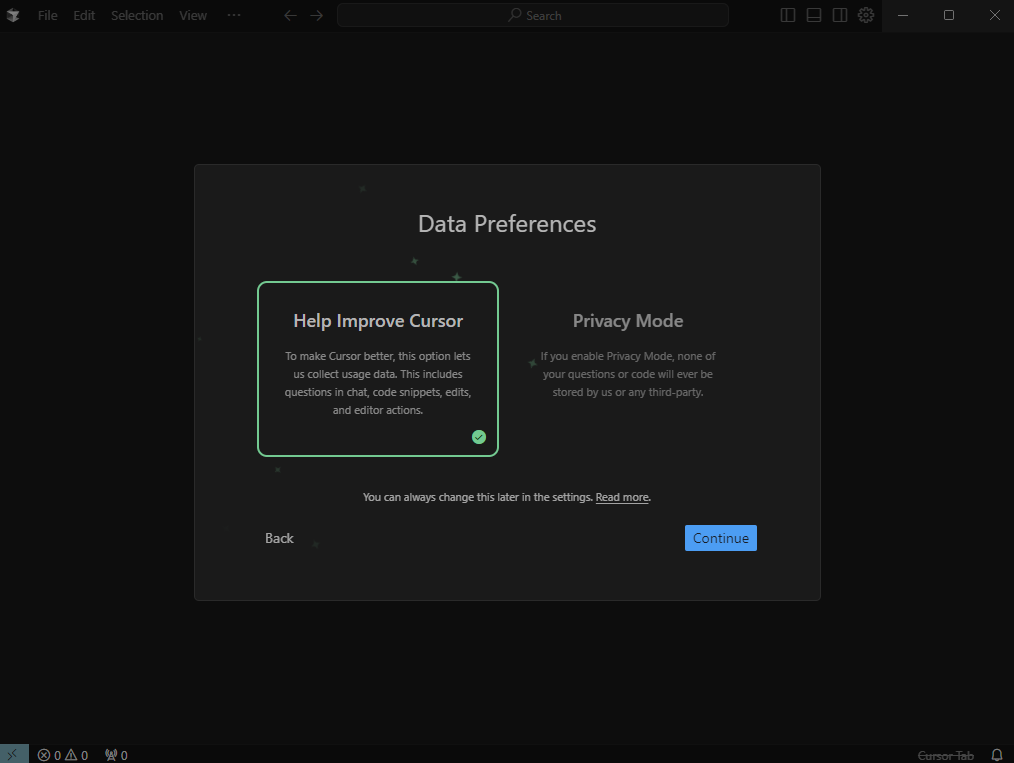Screen dimensions: 1014x763
Task: Open the Edit menu
Action: click(84, 15)
